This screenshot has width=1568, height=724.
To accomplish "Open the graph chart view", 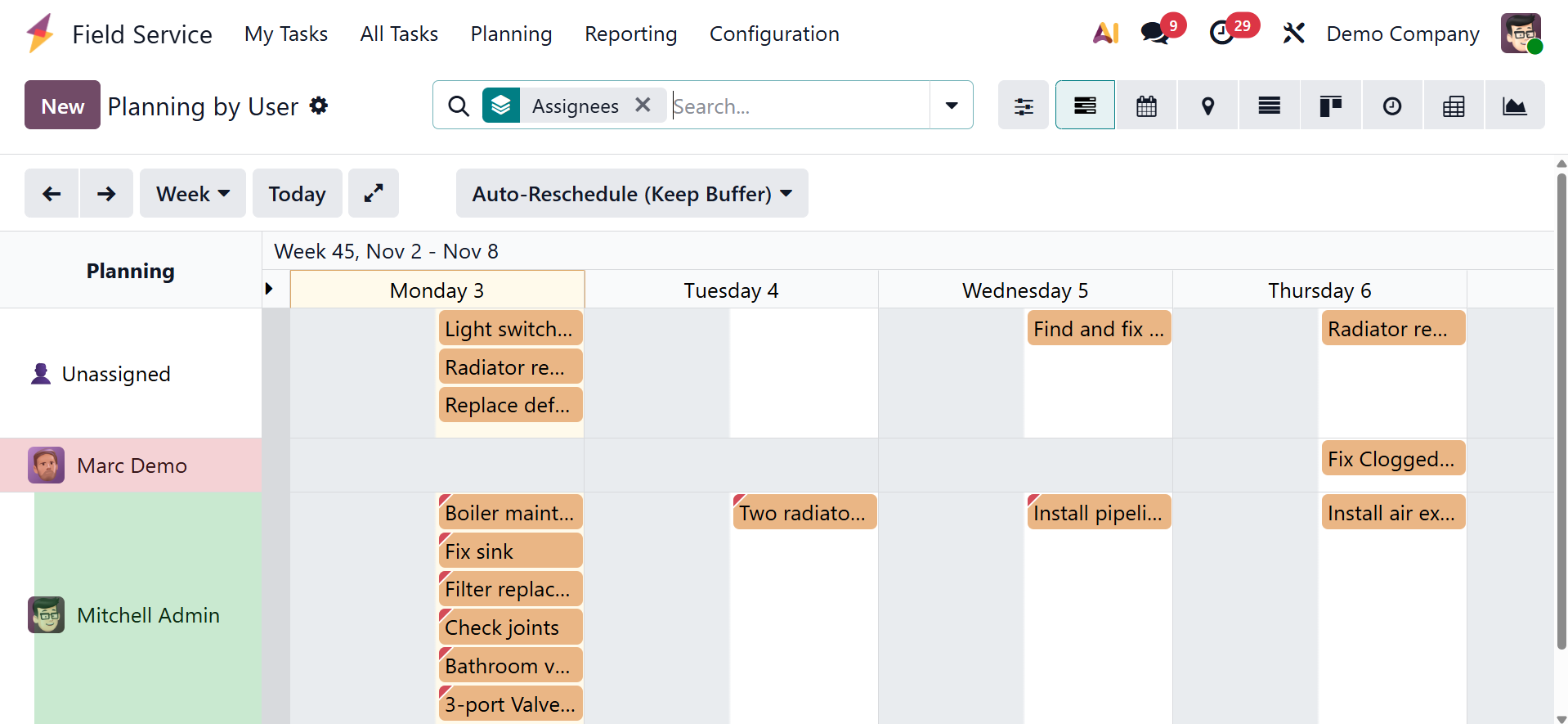I will pyautogui.click(x=1514, y=106).
